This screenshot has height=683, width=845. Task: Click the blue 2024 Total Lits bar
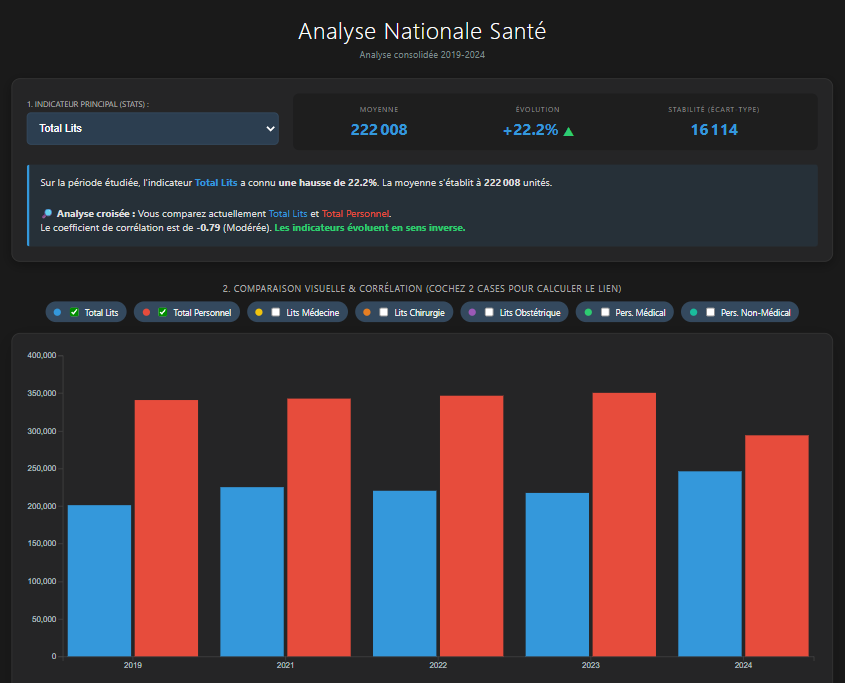[709, 563]
